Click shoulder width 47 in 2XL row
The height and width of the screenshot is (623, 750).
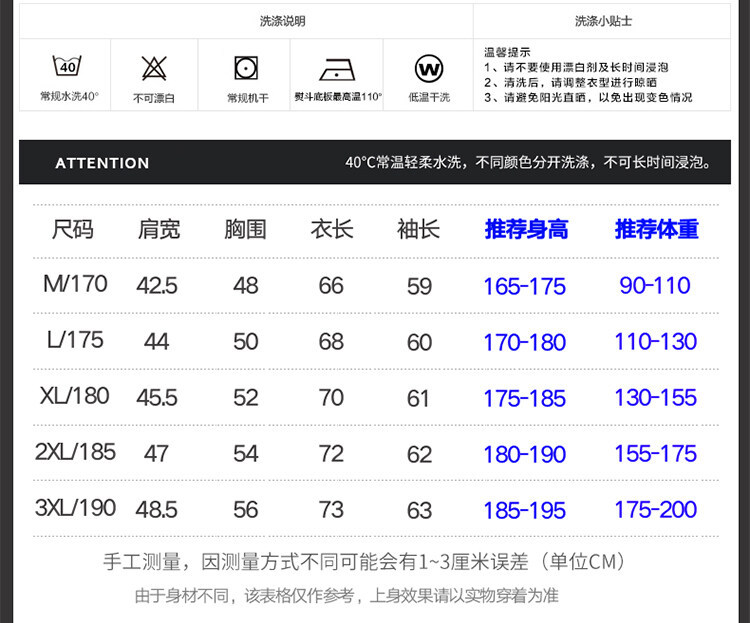156,454
